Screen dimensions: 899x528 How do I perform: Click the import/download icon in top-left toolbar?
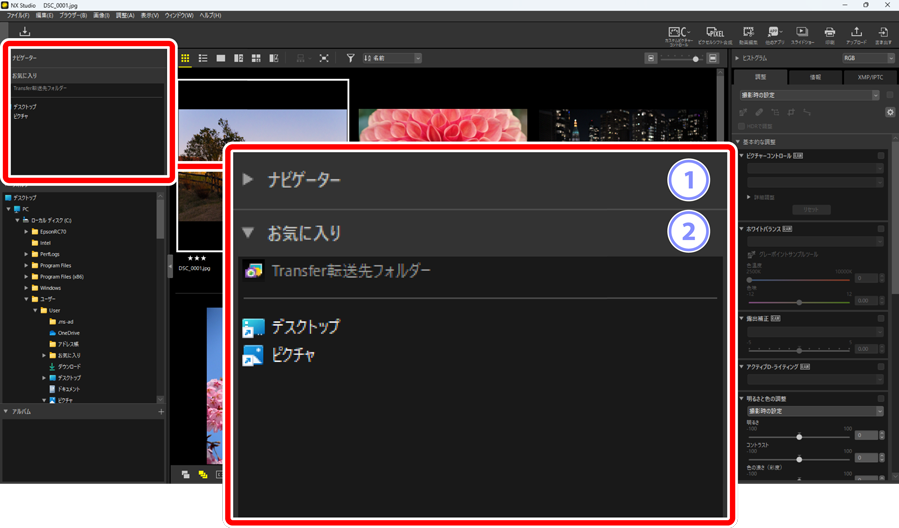[25, 32]
